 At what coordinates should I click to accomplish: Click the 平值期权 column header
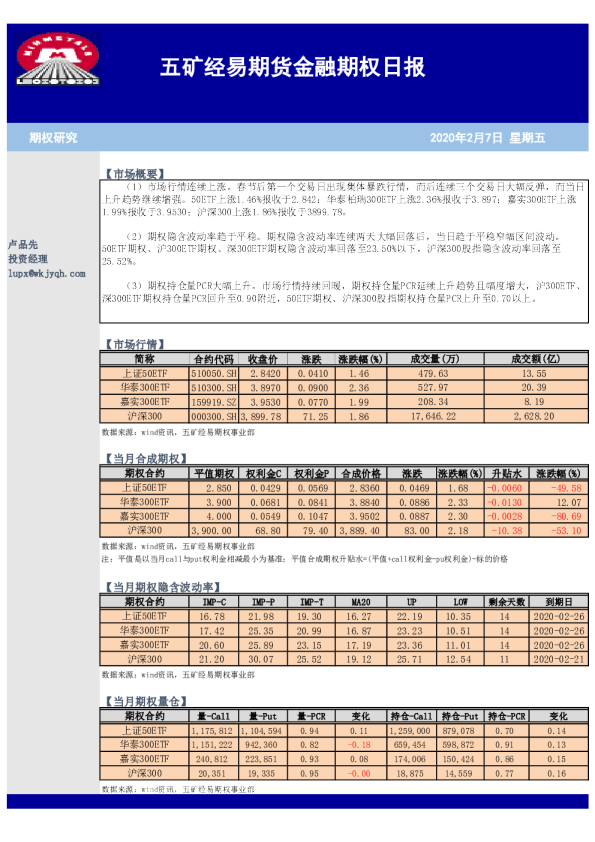pyautogui.click(x=214, y=474)
